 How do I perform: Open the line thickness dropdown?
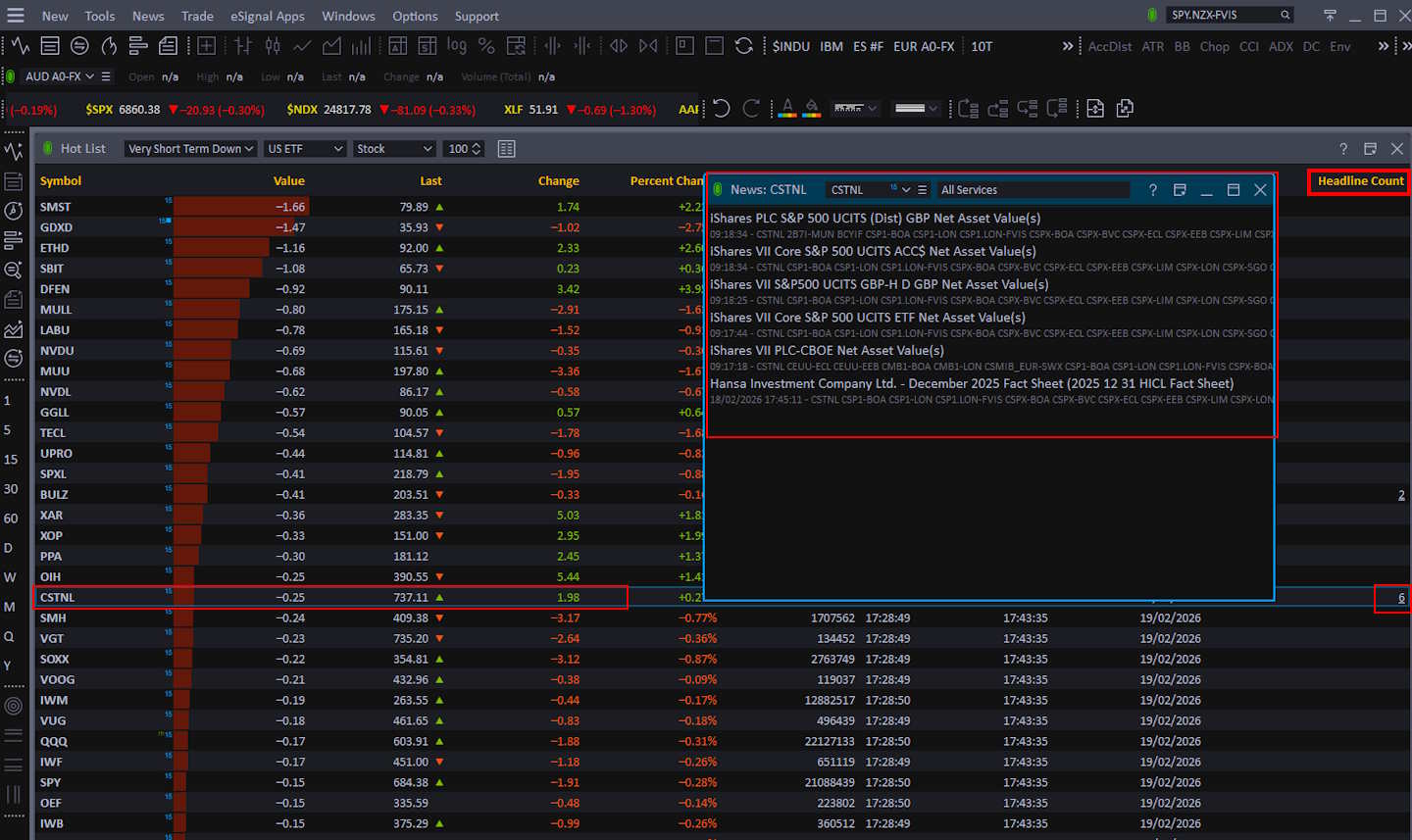pos(917,109)
